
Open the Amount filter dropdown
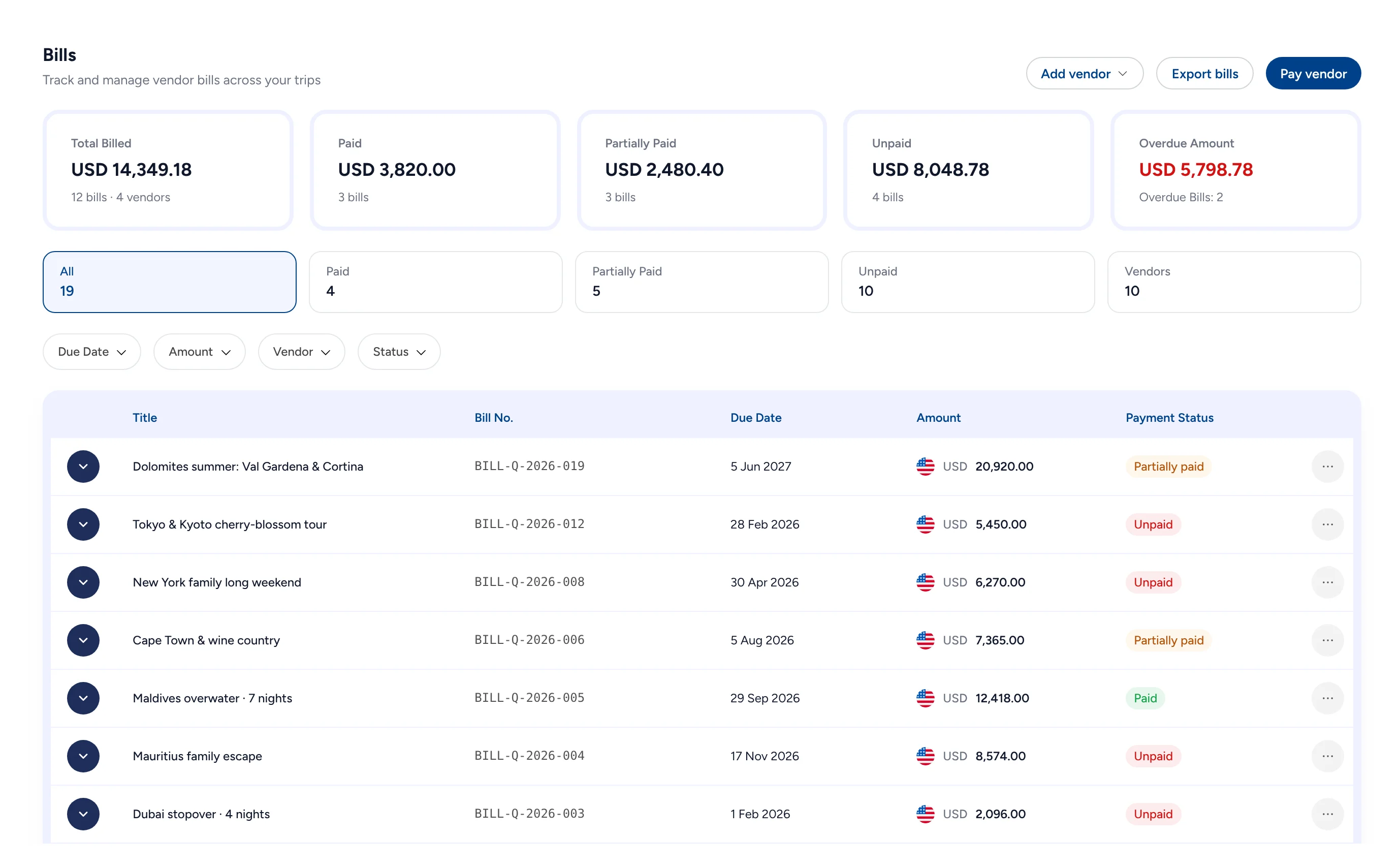coord(199,351)
